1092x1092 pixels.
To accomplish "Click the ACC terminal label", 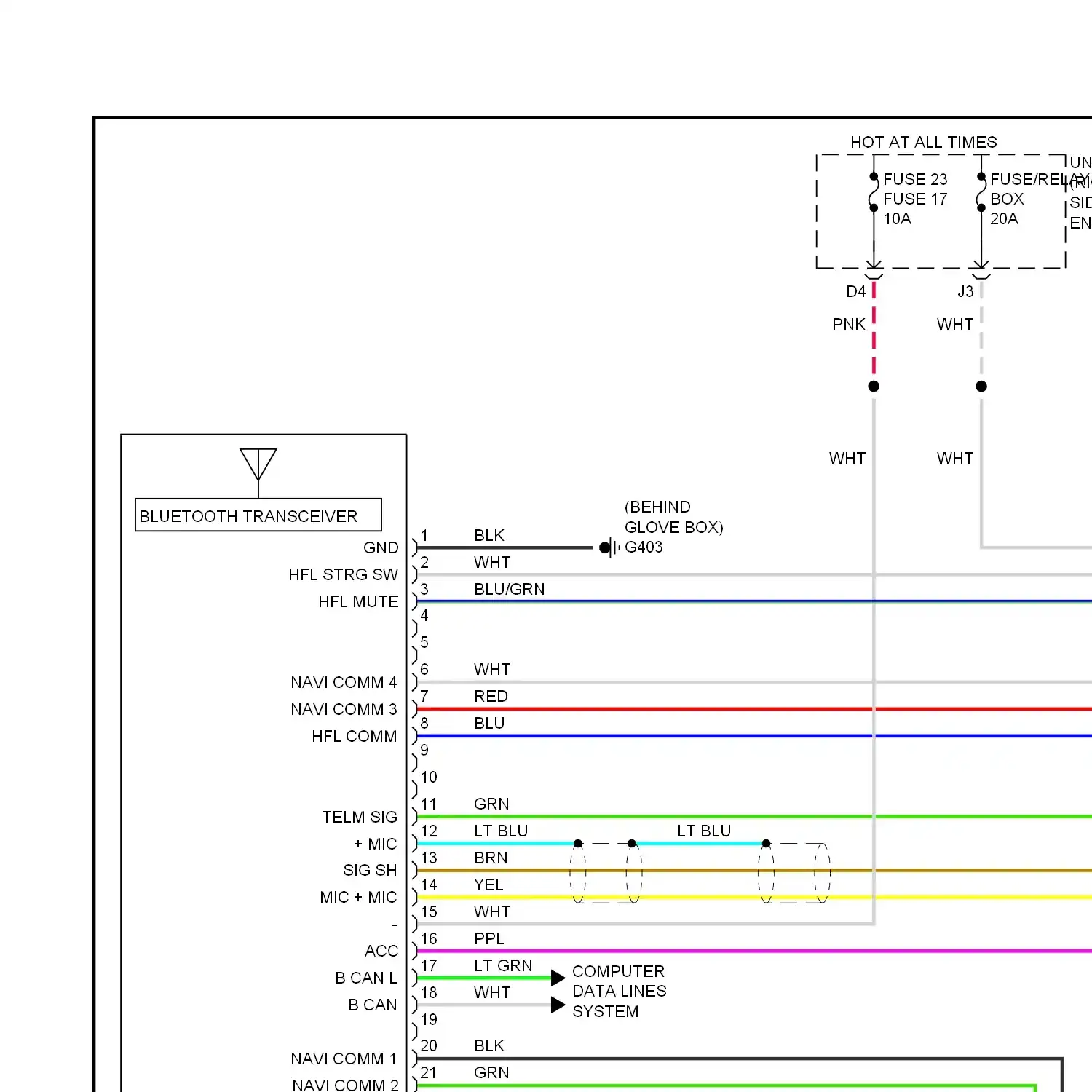I will pyautogui.click(x=381, y=951).
